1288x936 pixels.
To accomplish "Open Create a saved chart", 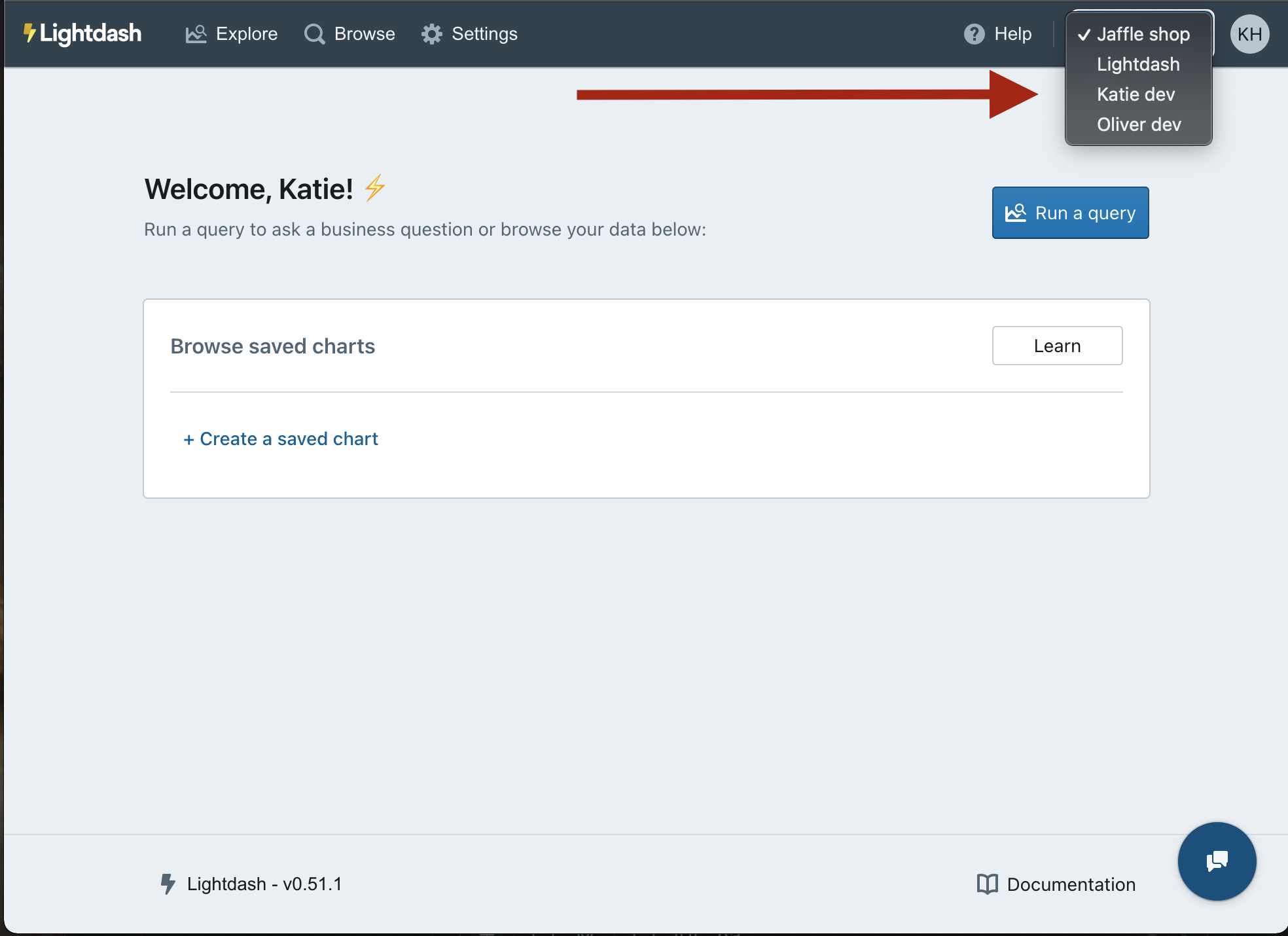I will 280,439.
